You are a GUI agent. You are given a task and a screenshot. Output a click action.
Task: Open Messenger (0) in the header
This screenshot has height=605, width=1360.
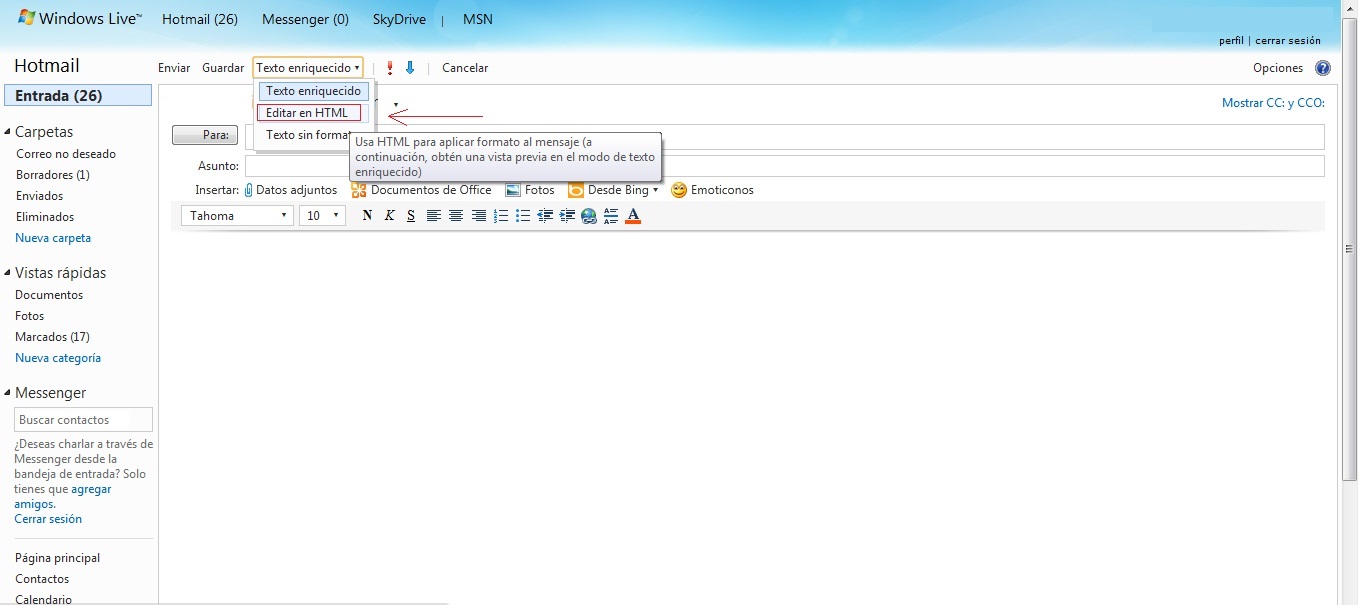tap(305, 19)
